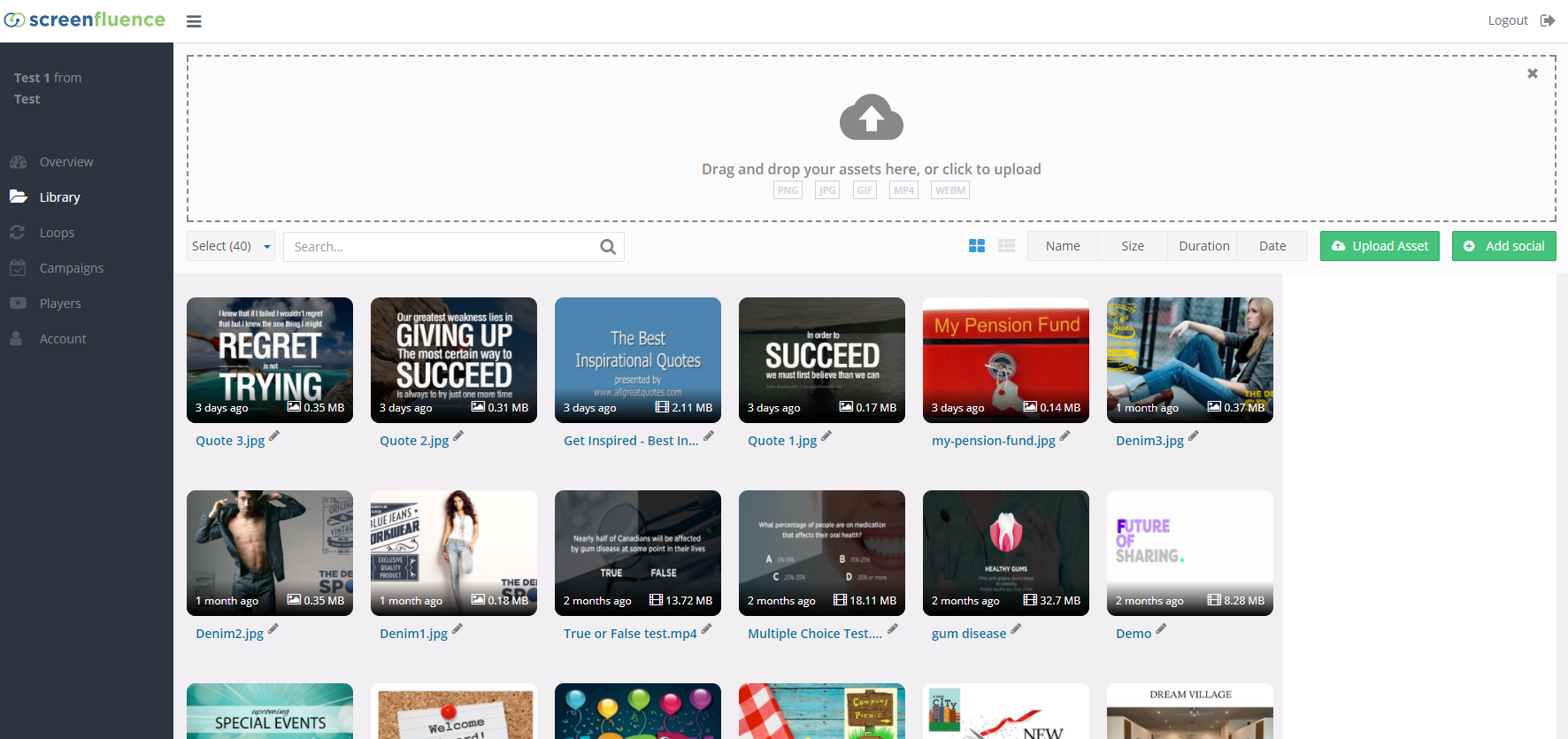The width and height of the screenshot is (1568, 739).
Task: Click the Add social button
Action: coord(1504,246)
